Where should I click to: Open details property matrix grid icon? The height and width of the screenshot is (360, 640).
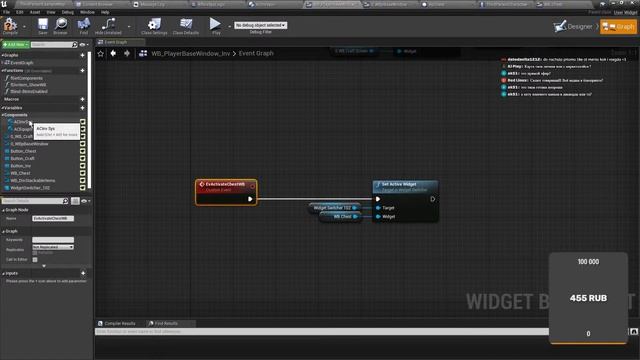tap(75, 201)
